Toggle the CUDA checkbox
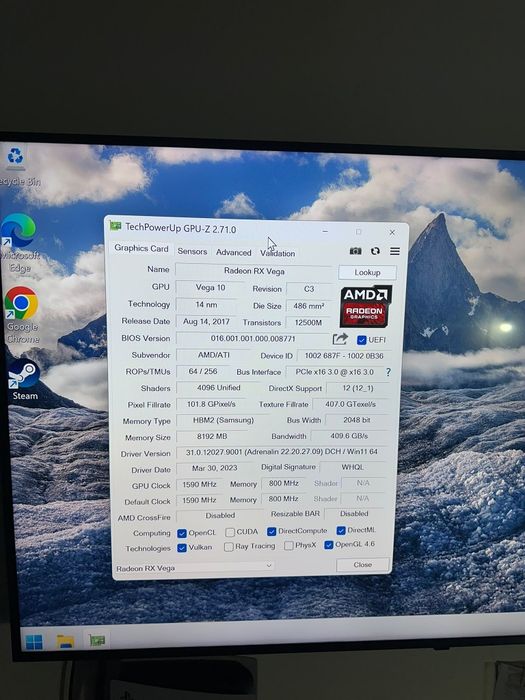 click(x=230, y=532)
